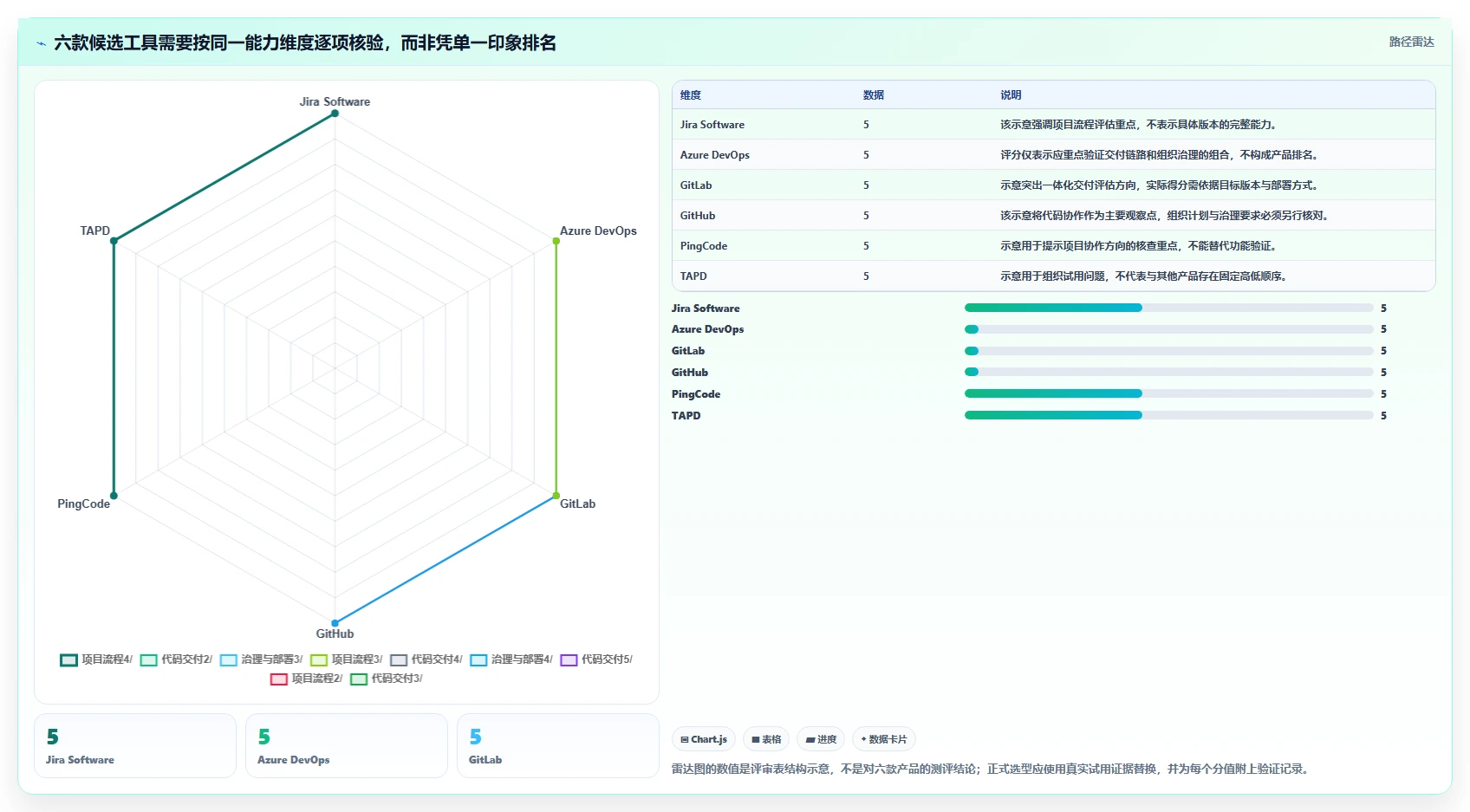Click the Jira Software progress list label
This screenshot has width=1470, height=812.
(x=706, y=308)
